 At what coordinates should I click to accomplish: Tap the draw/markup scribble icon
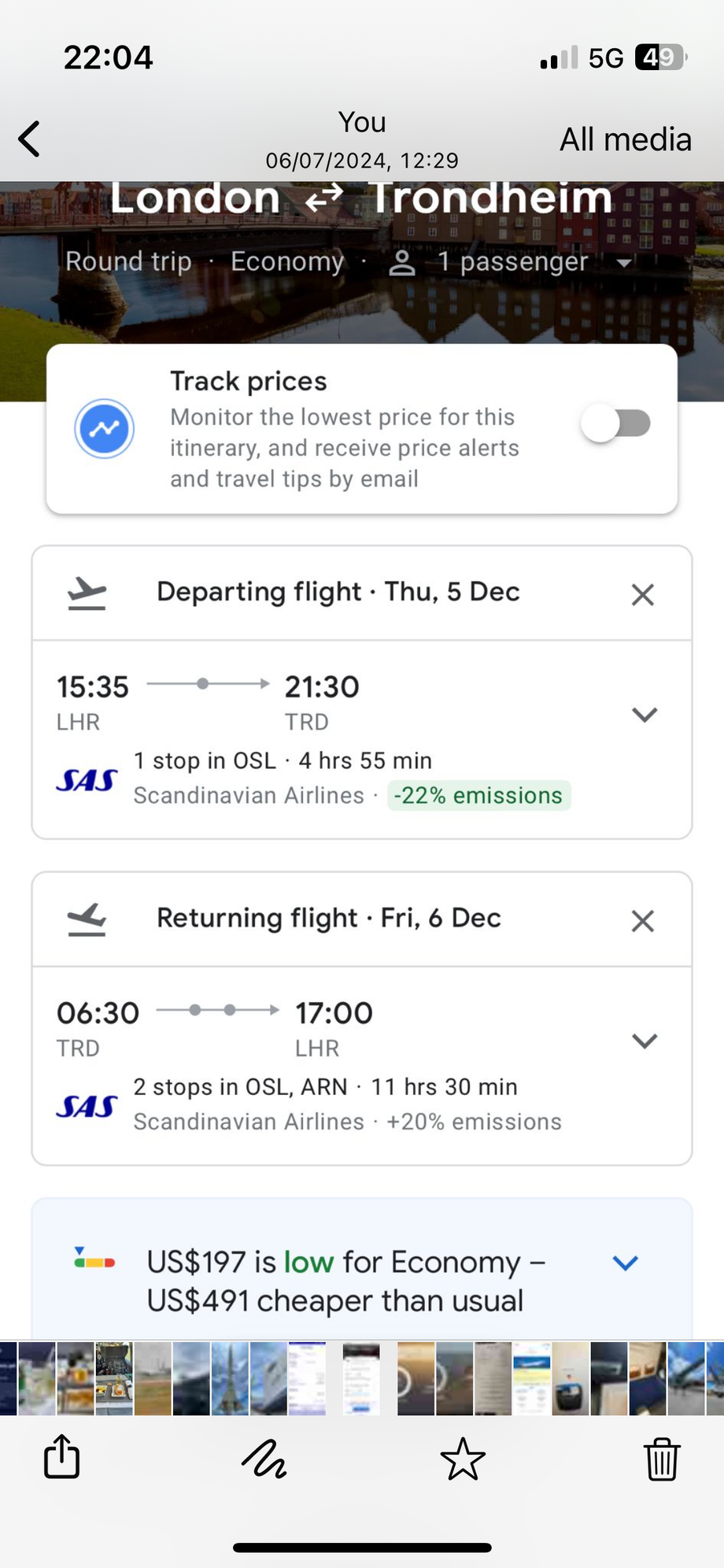coord(264,1458)
